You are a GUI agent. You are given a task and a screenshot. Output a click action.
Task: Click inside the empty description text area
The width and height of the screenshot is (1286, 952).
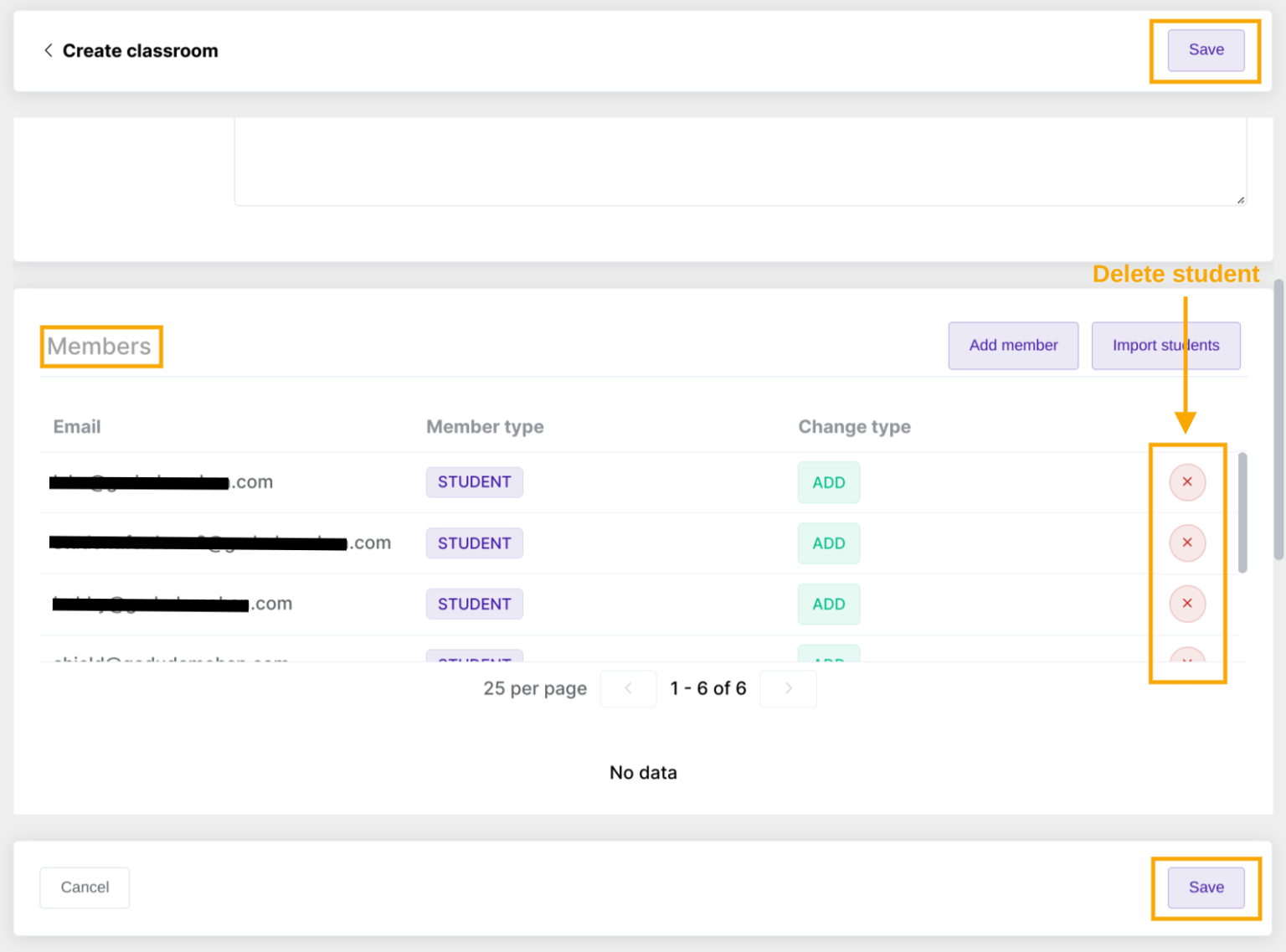click(x=737, y=159)
